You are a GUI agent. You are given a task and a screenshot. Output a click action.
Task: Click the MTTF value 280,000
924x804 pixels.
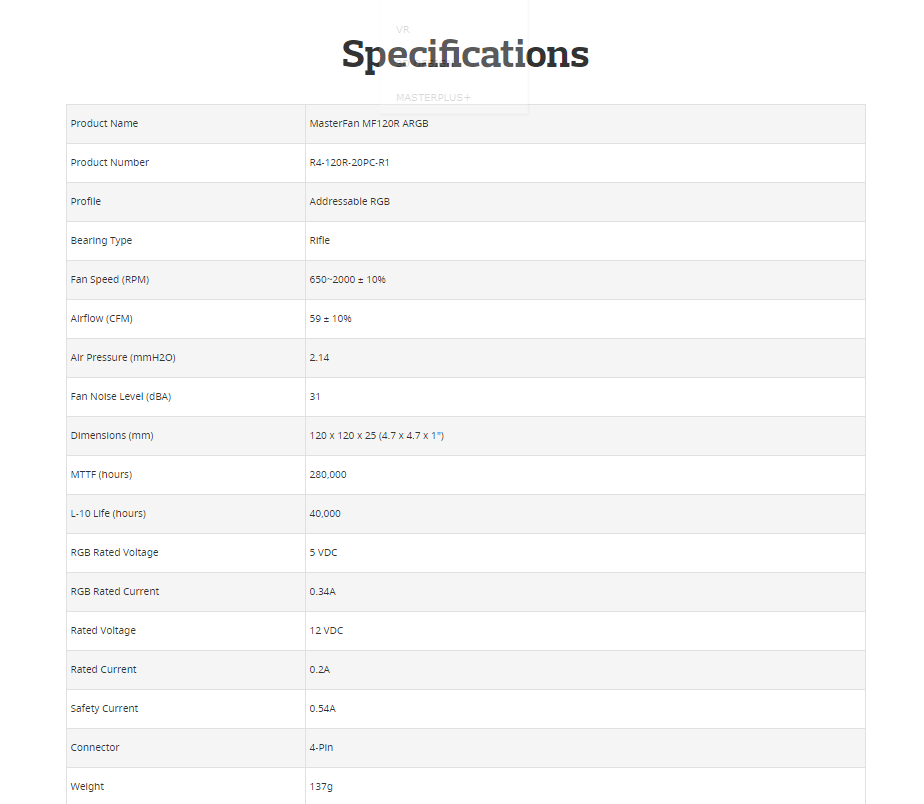(328, 475)
